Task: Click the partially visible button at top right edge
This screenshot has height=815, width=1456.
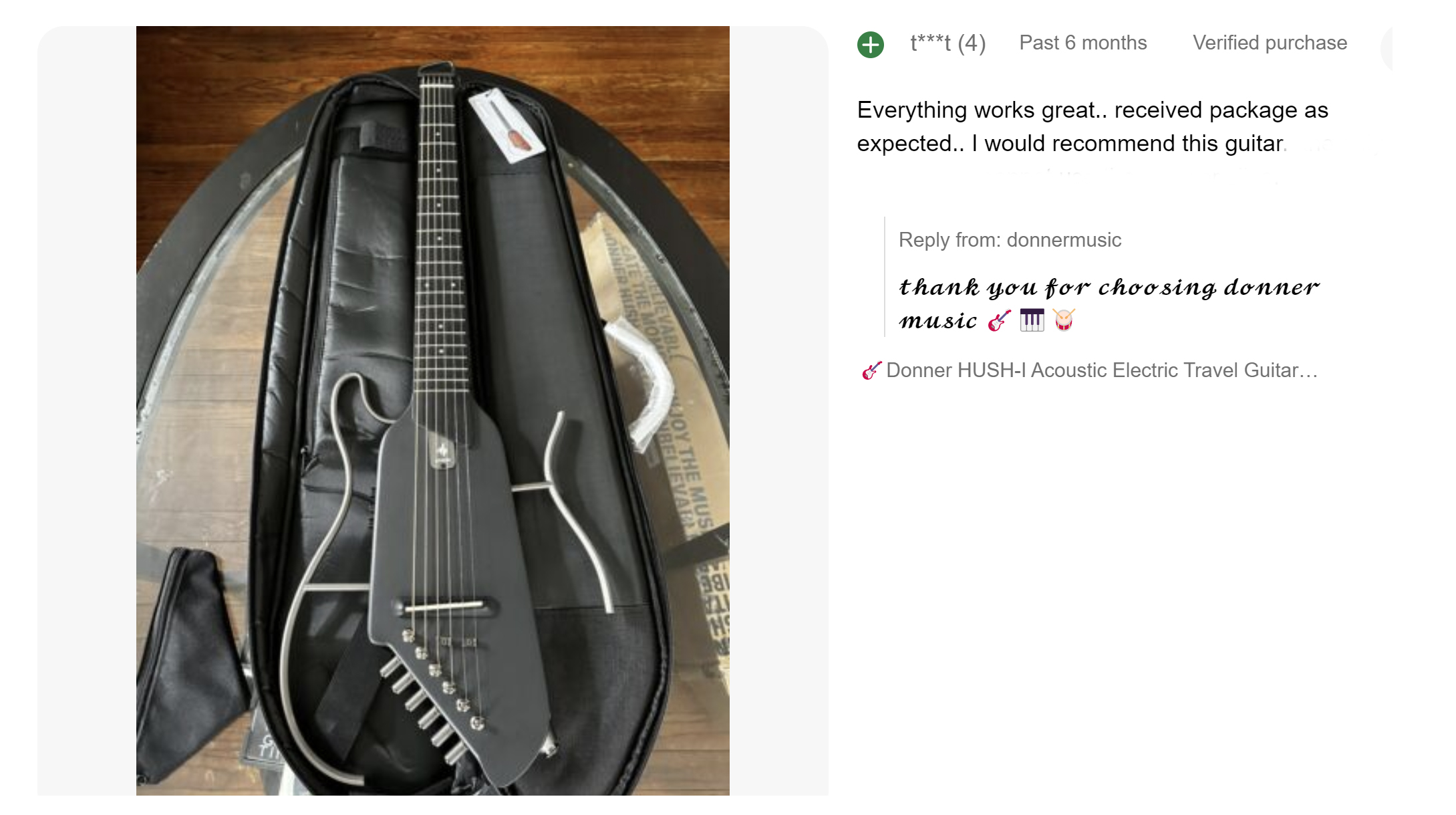Action: [x=1386, y=47]
